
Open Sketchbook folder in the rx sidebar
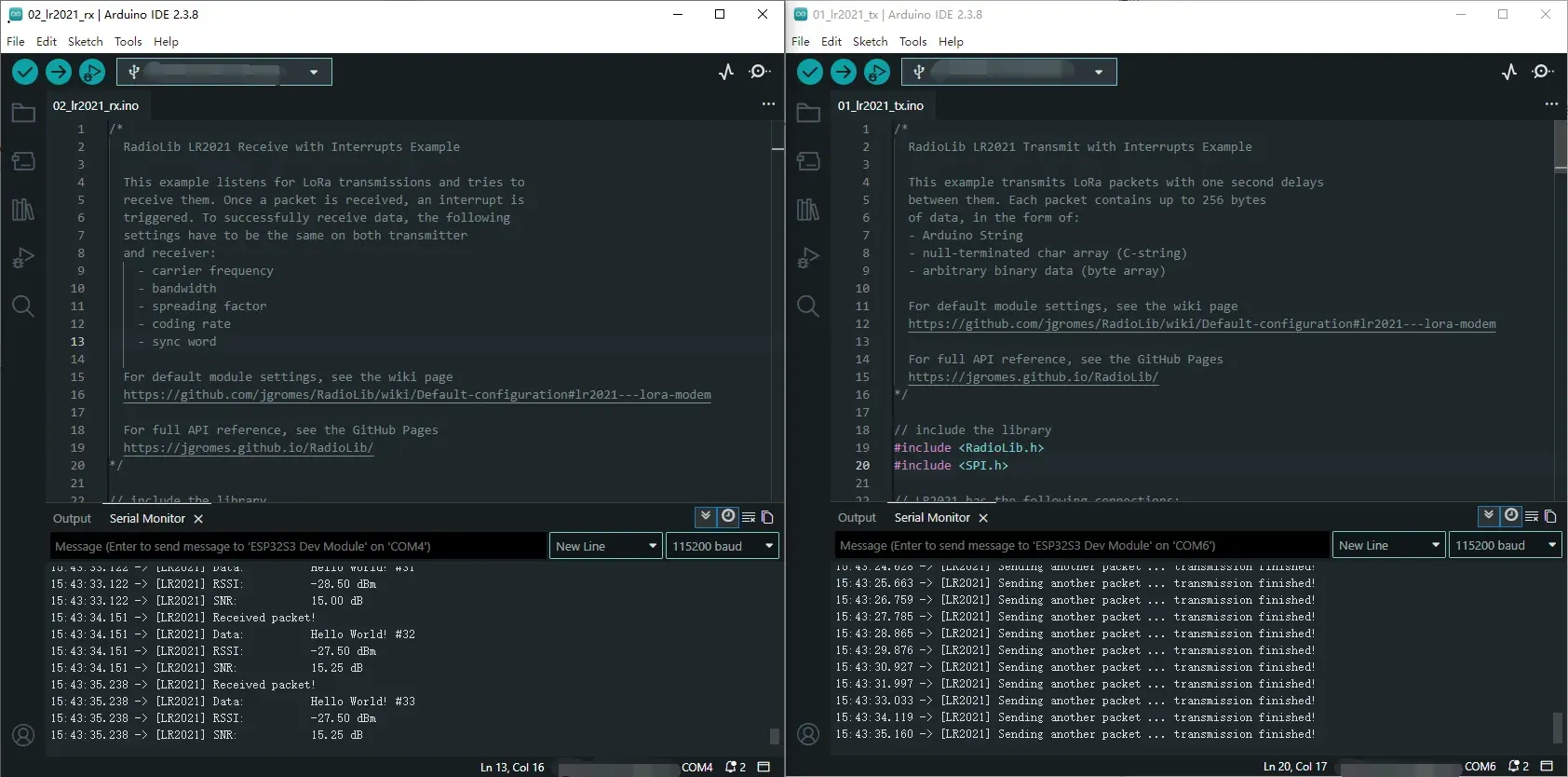(23, 113)
